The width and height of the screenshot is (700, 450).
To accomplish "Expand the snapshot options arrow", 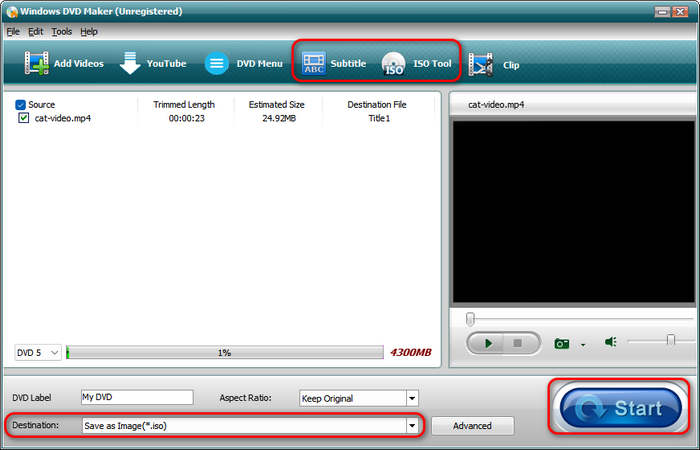I will pyautogui.click(x=583, y=345).
